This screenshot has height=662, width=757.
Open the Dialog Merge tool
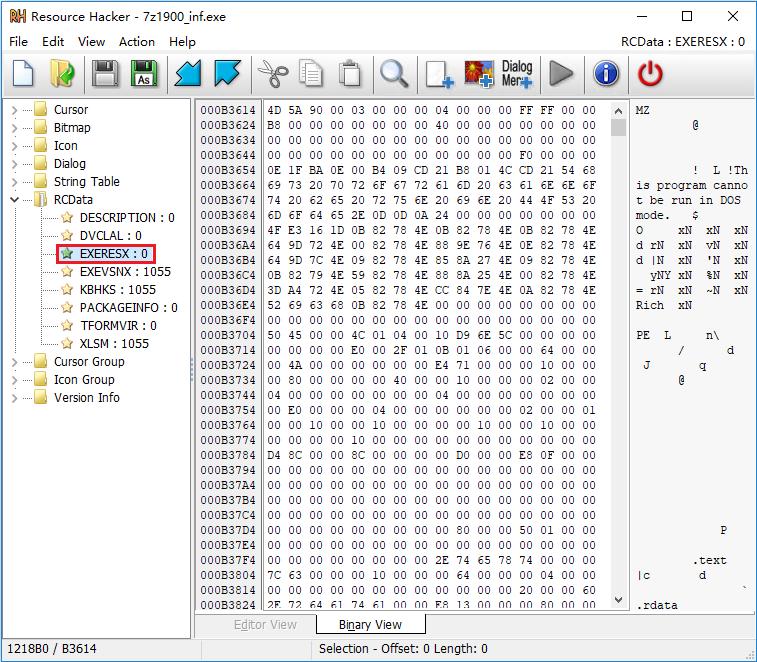(x=517, y=74)
